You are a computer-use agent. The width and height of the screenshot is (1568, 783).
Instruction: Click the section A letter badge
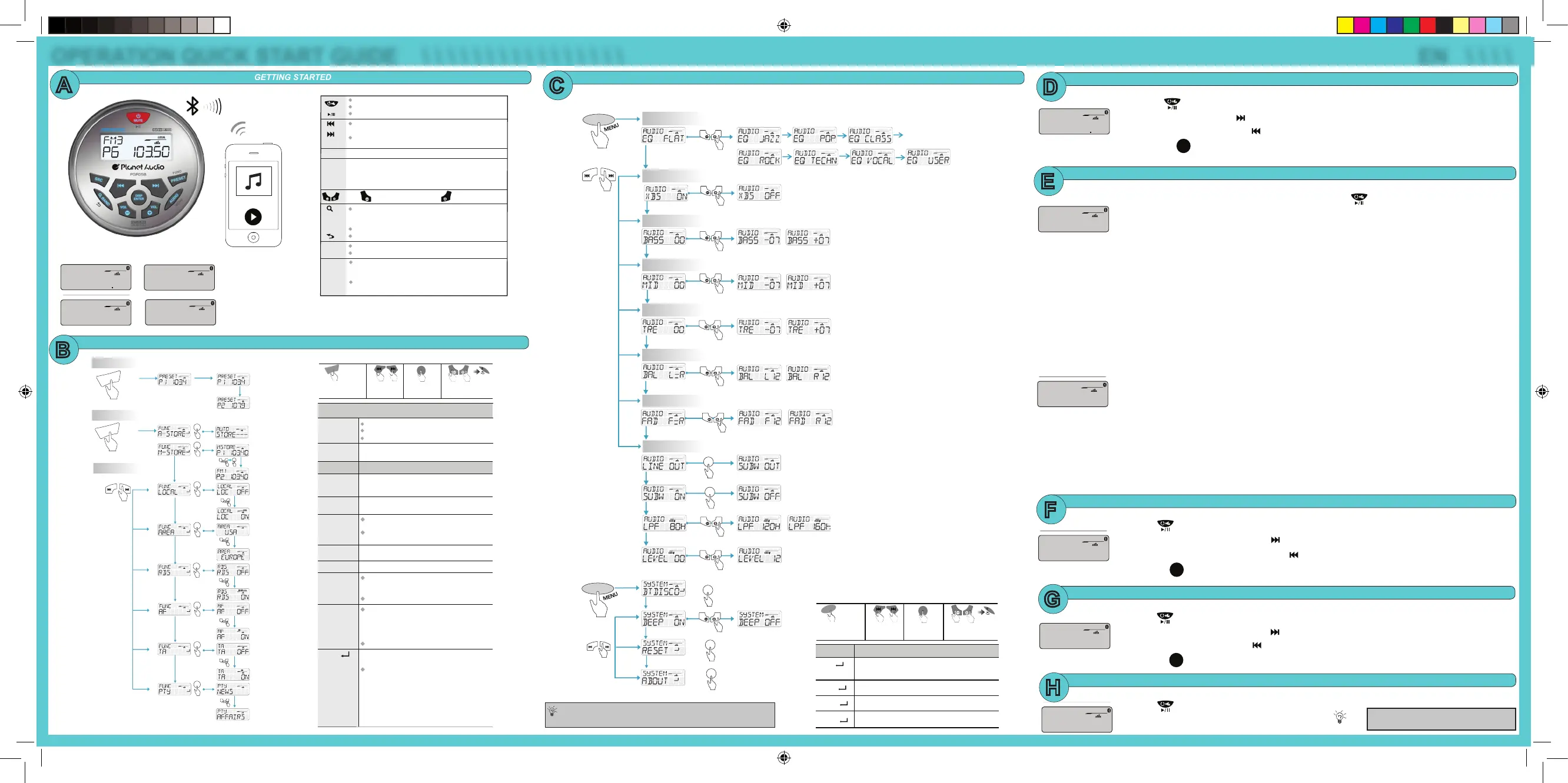point(64,85)
